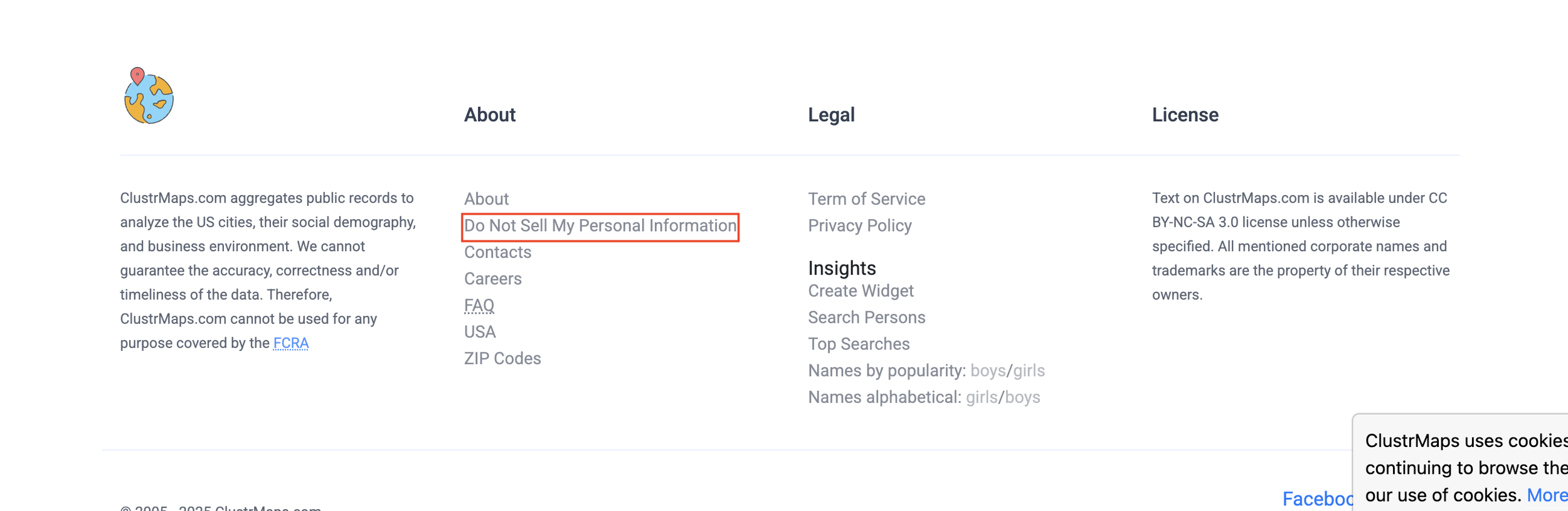This screenshot has height=511, width=1568.
Task: Click the Facebook link in footer
Action: (x=1316, y=499)
